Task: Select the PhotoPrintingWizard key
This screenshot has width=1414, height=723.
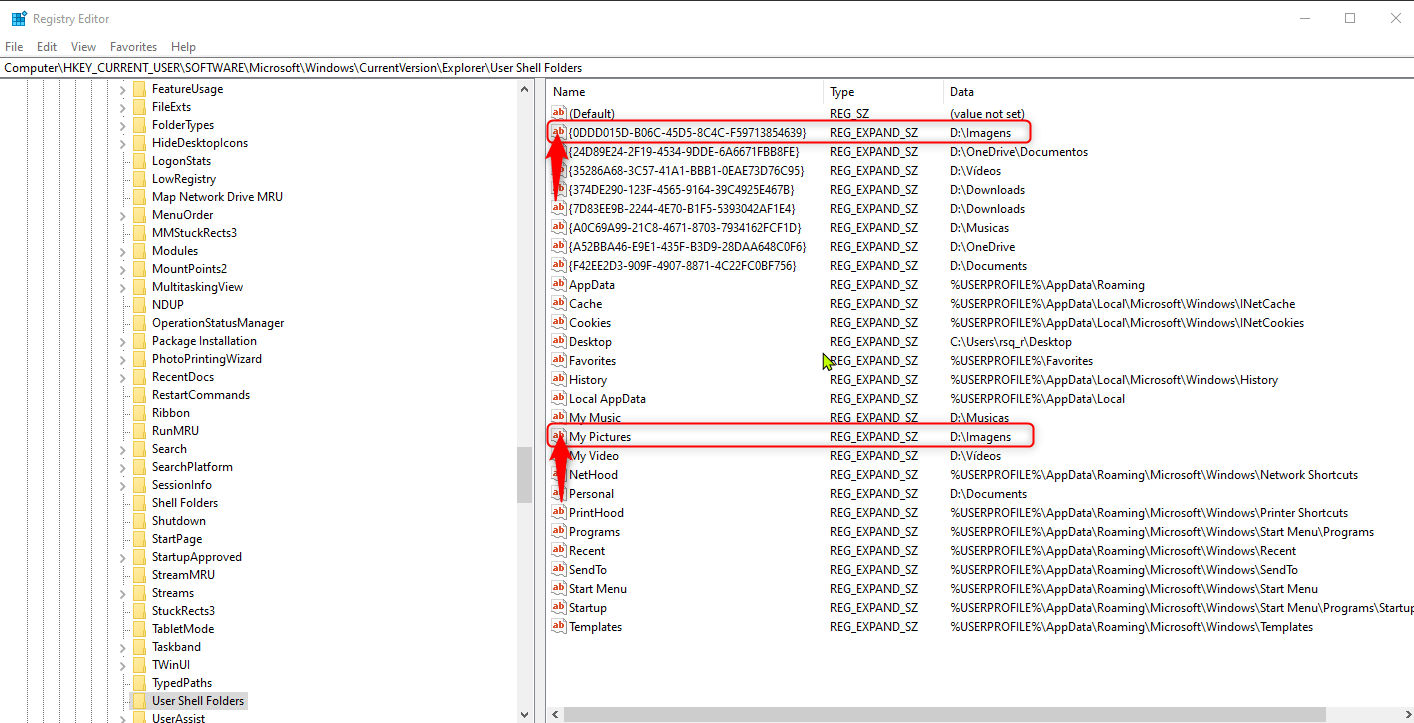Action: 207,359
